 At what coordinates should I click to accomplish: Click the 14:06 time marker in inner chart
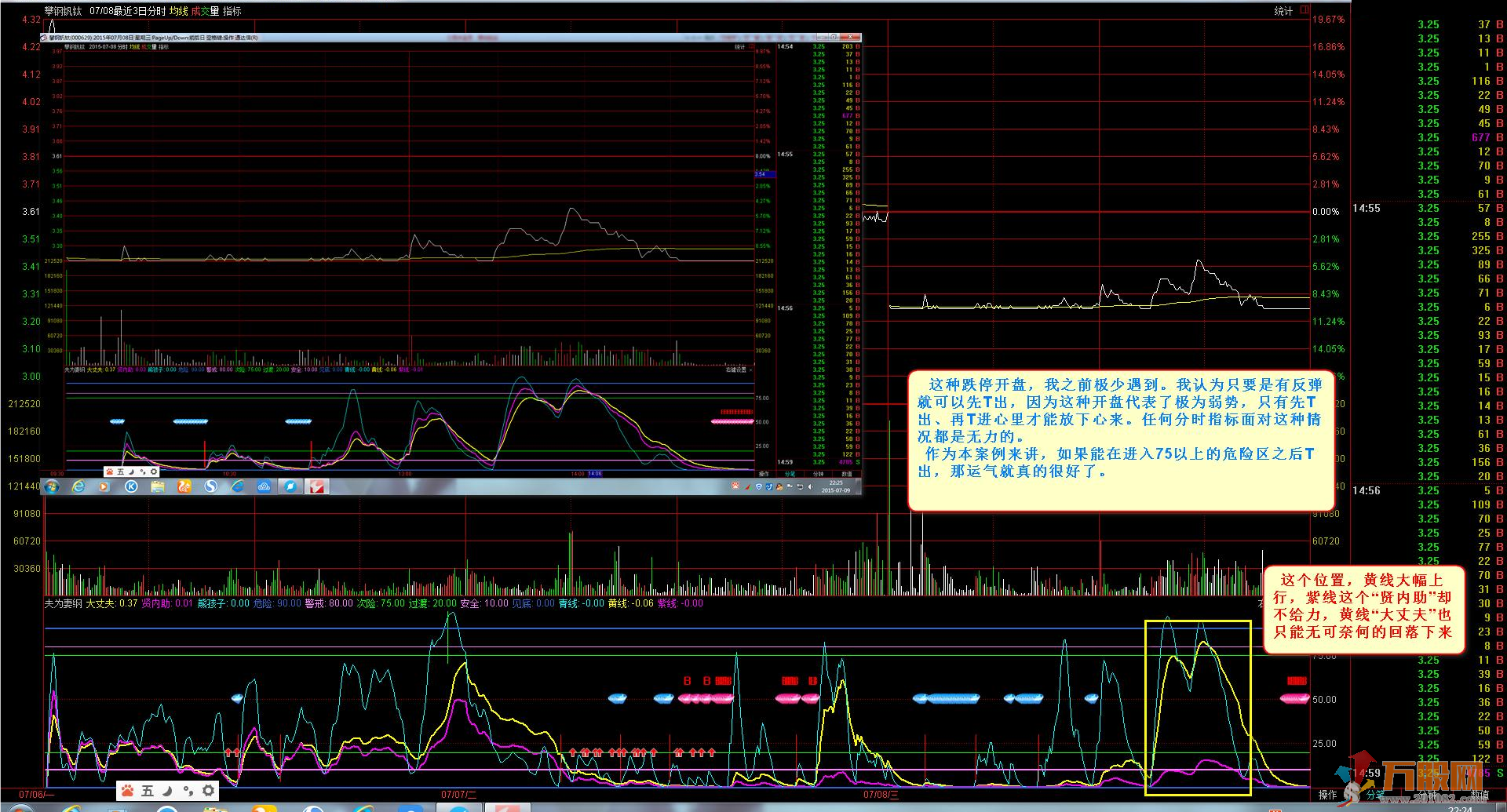595,474
